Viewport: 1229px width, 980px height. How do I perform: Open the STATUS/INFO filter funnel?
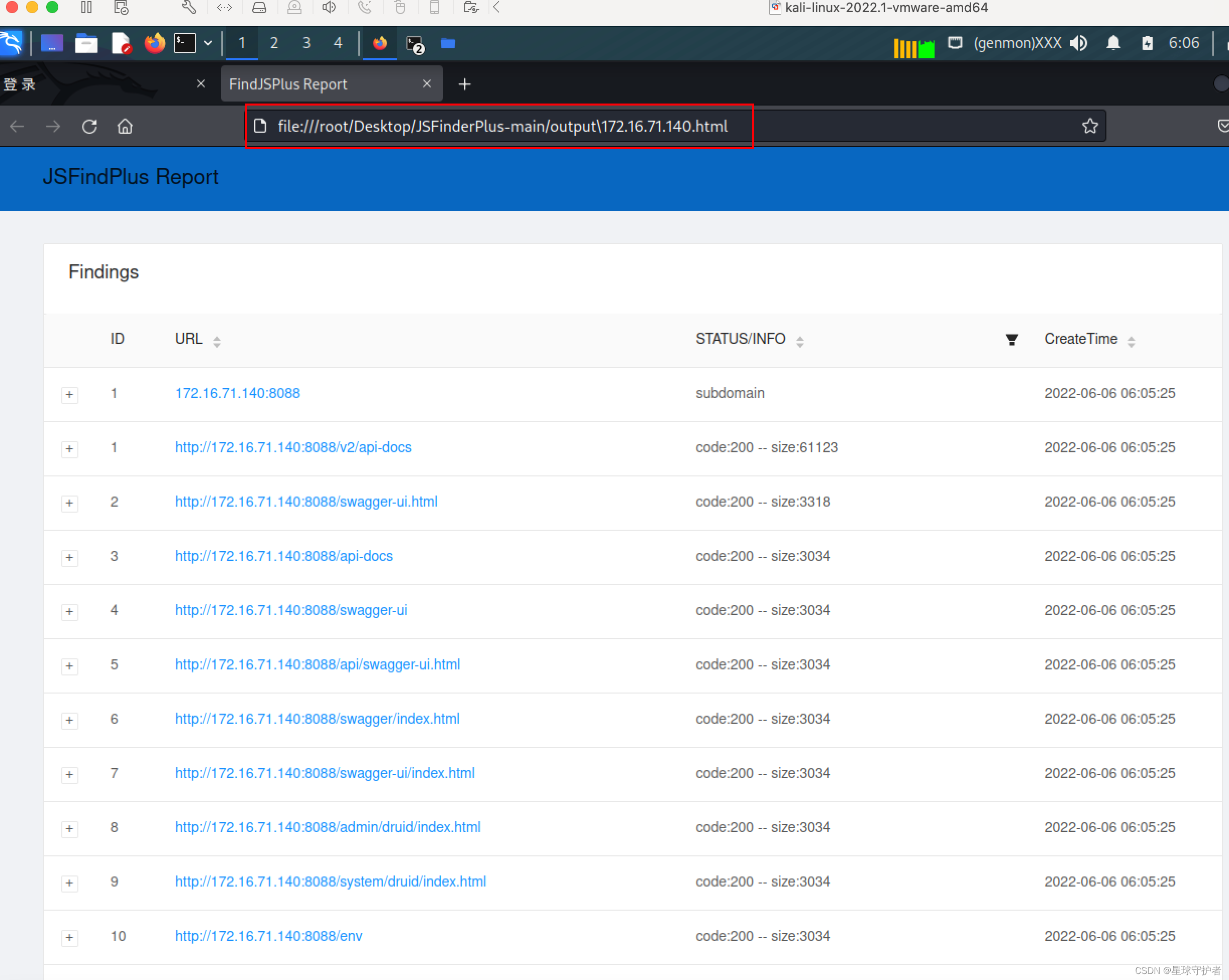1011,340
